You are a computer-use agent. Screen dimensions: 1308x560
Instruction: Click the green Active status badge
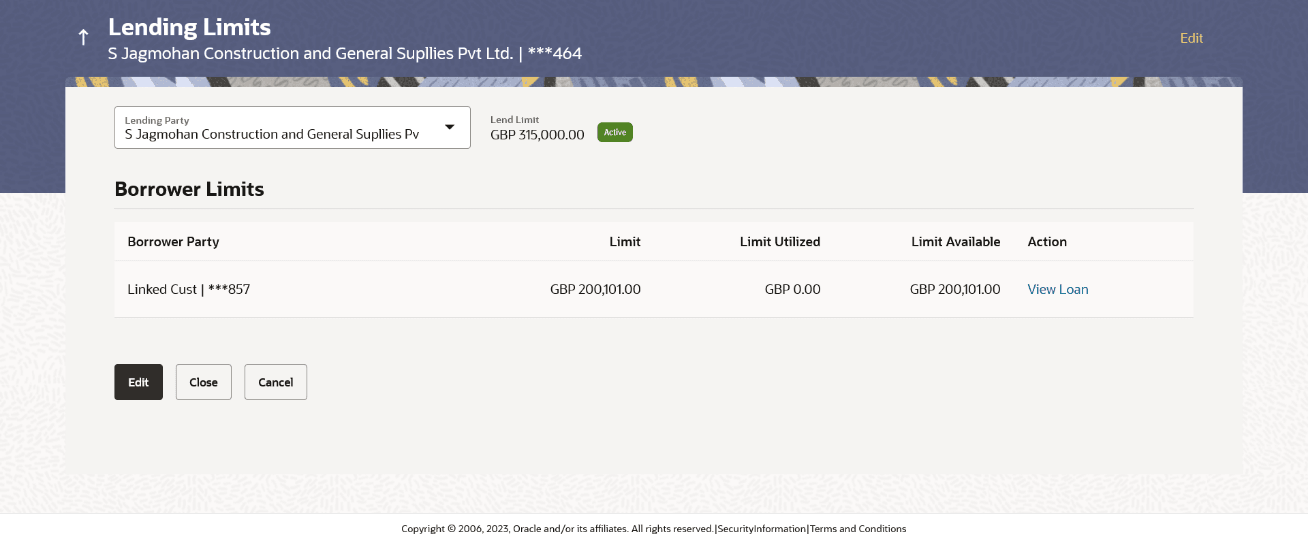(615, 132)
